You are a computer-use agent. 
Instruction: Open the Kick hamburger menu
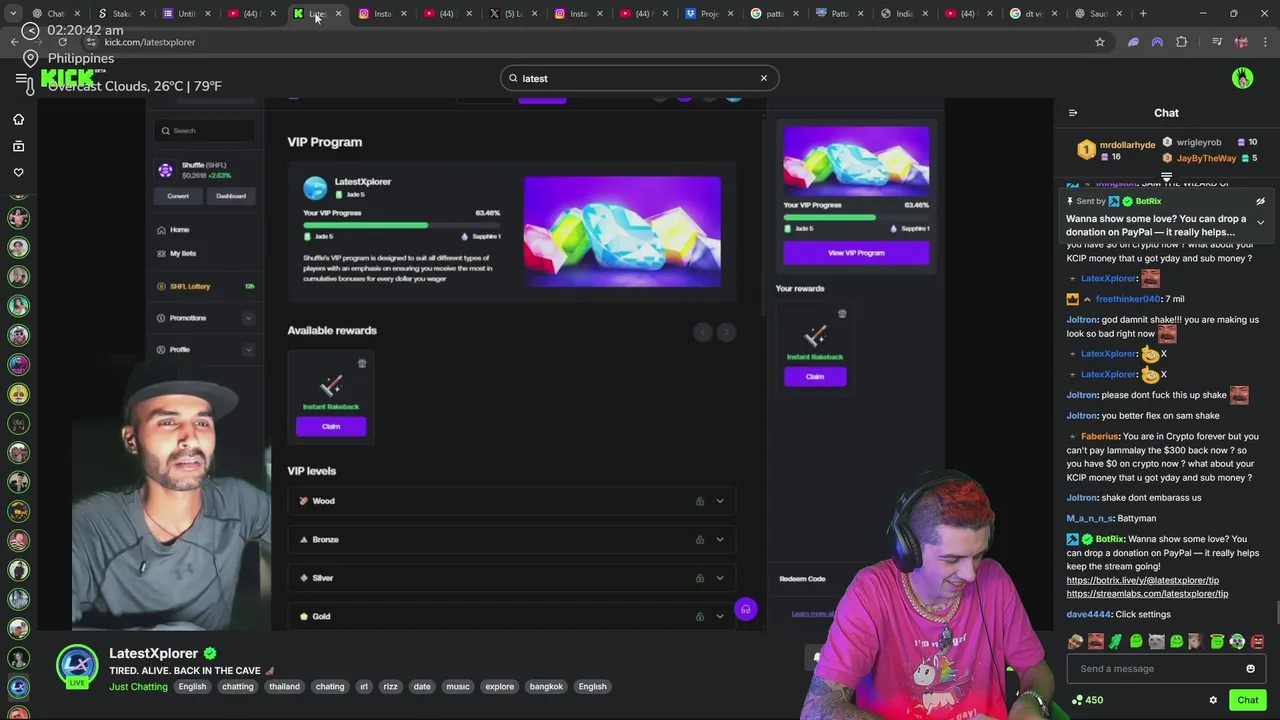click(x=21, y=78)
